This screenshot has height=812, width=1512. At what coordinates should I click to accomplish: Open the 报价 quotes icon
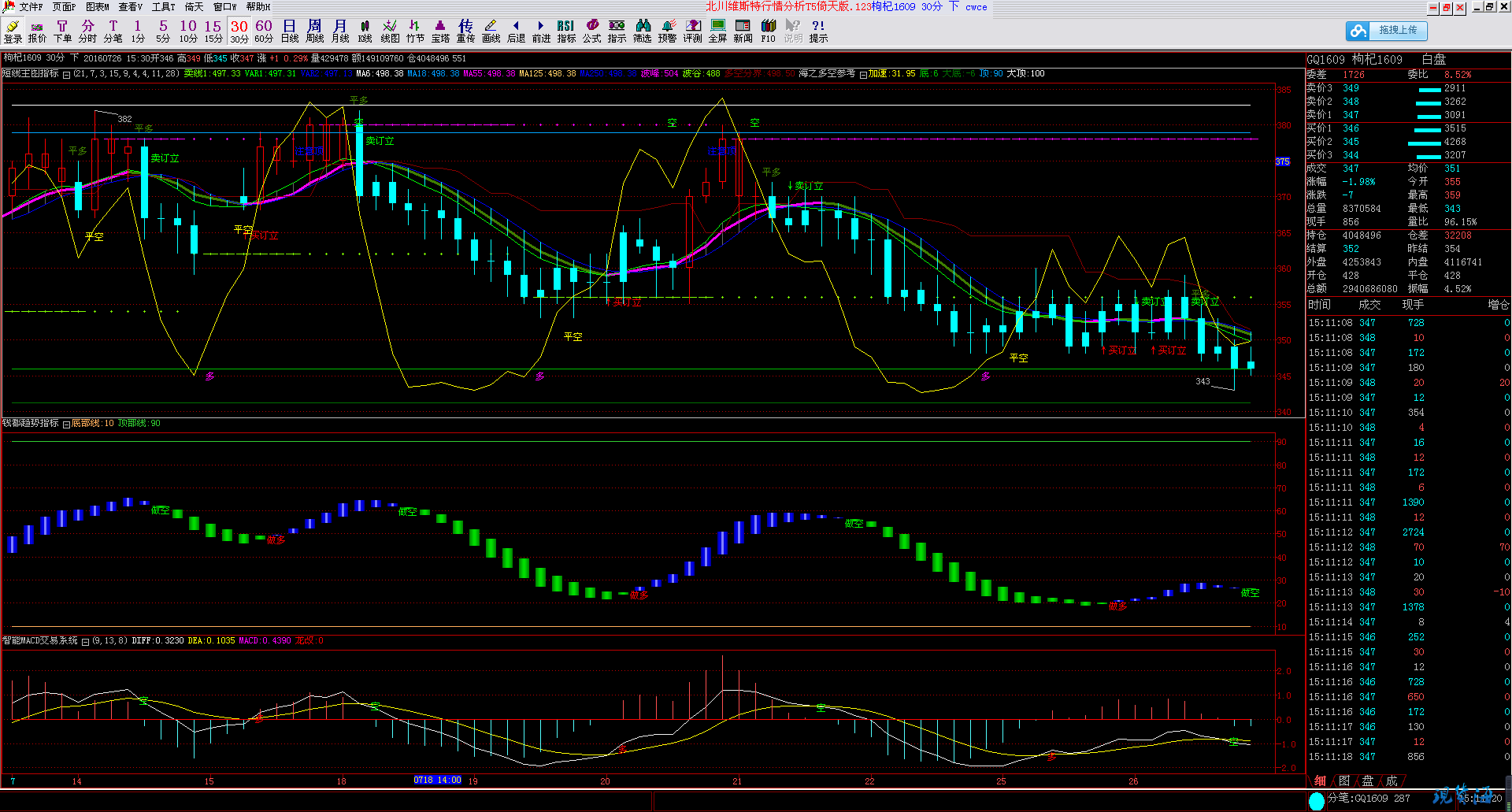37,31
